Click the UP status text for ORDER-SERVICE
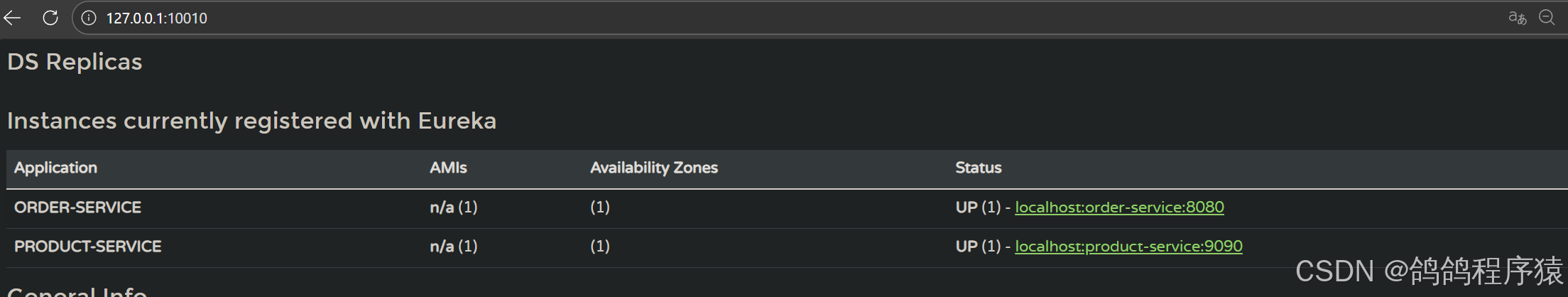This screenshot has width=1568, height=297. [967, 207]
